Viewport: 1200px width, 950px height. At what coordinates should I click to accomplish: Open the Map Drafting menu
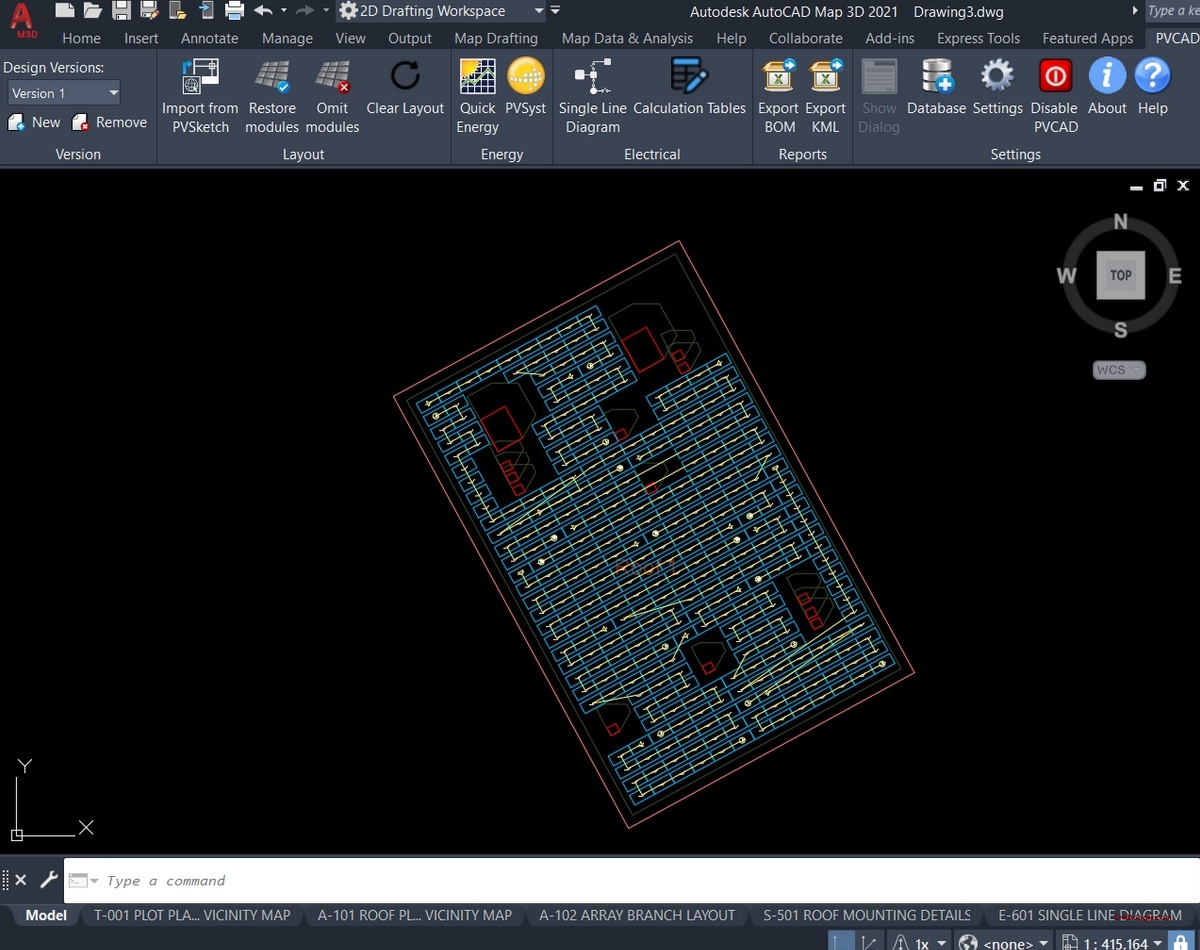click(496, 38)
